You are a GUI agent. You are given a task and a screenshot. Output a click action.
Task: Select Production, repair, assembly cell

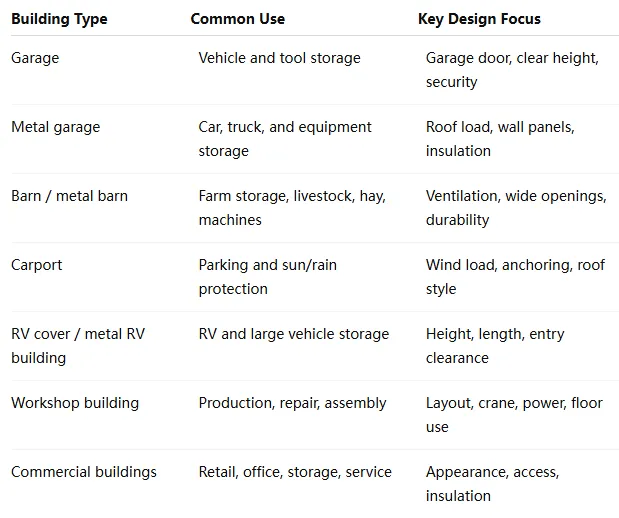(293, 403)
